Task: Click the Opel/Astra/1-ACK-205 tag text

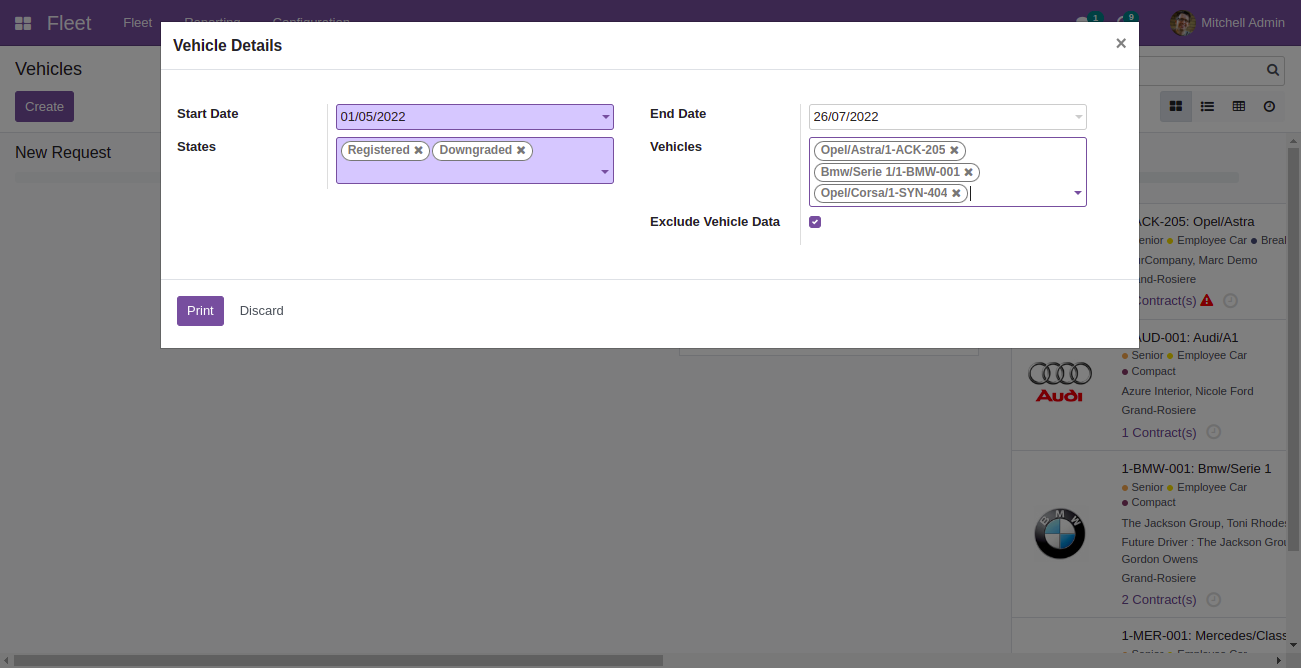Action: (883, 150)
